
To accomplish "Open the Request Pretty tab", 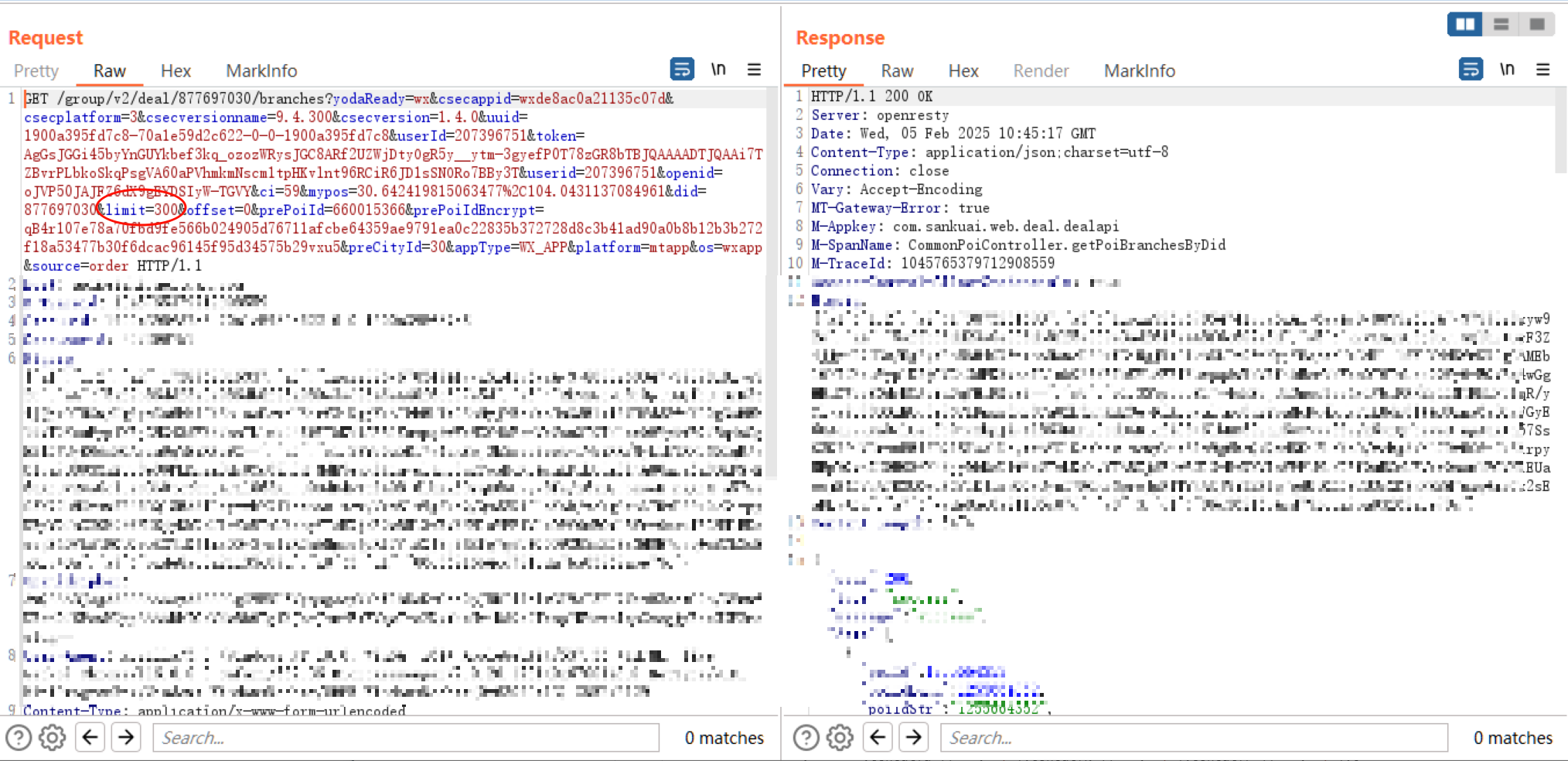I will click(36, 71).
